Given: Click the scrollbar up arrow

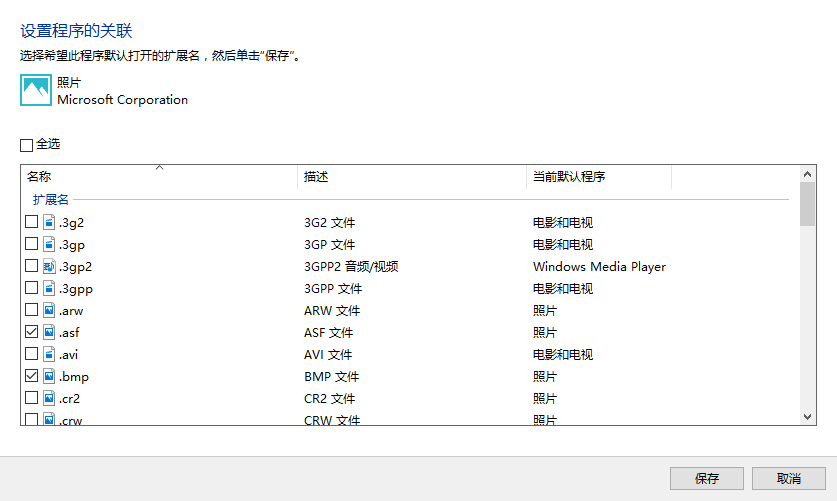Looking at the screenshot, I should [808, 174].
